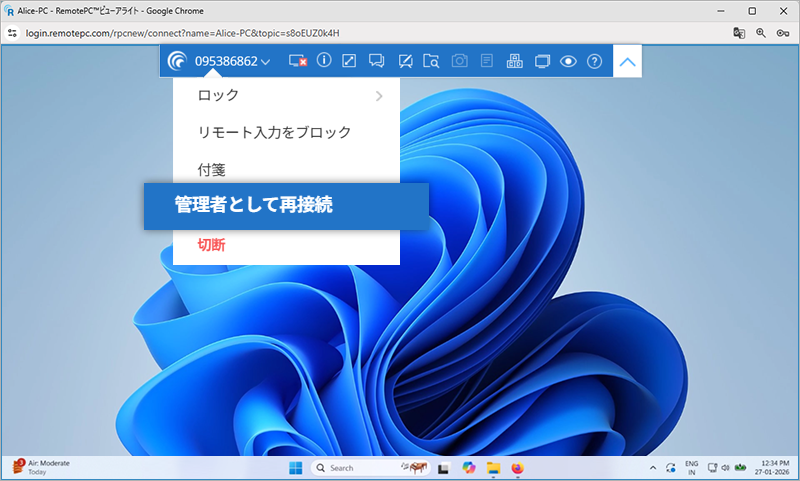
Task: Click the remote taskbar Search box
Action: point(370,468)
